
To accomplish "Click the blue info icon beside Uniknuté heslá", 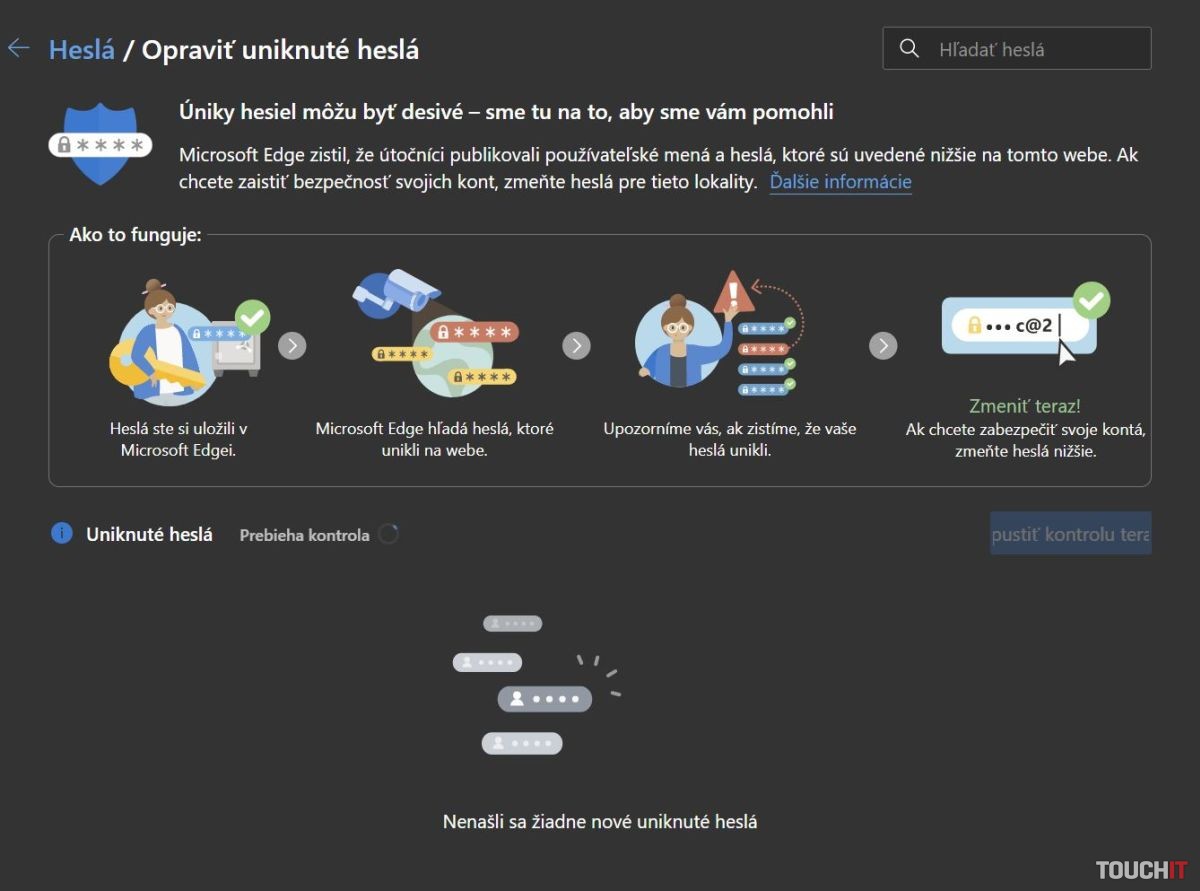I will pyautogui.click(x=62, y=534).
